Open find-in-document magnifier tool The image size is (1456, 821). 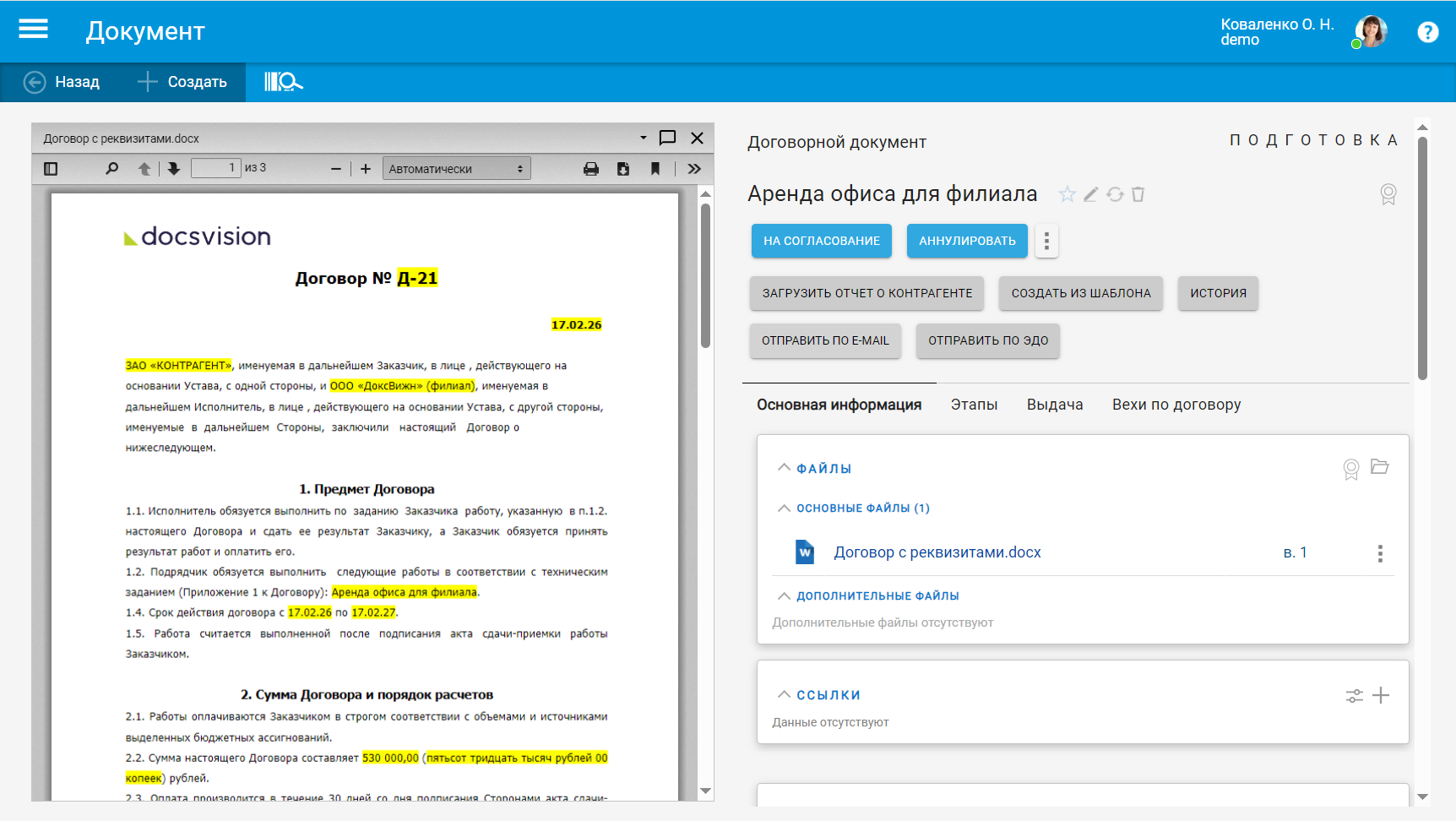point(111,169)
